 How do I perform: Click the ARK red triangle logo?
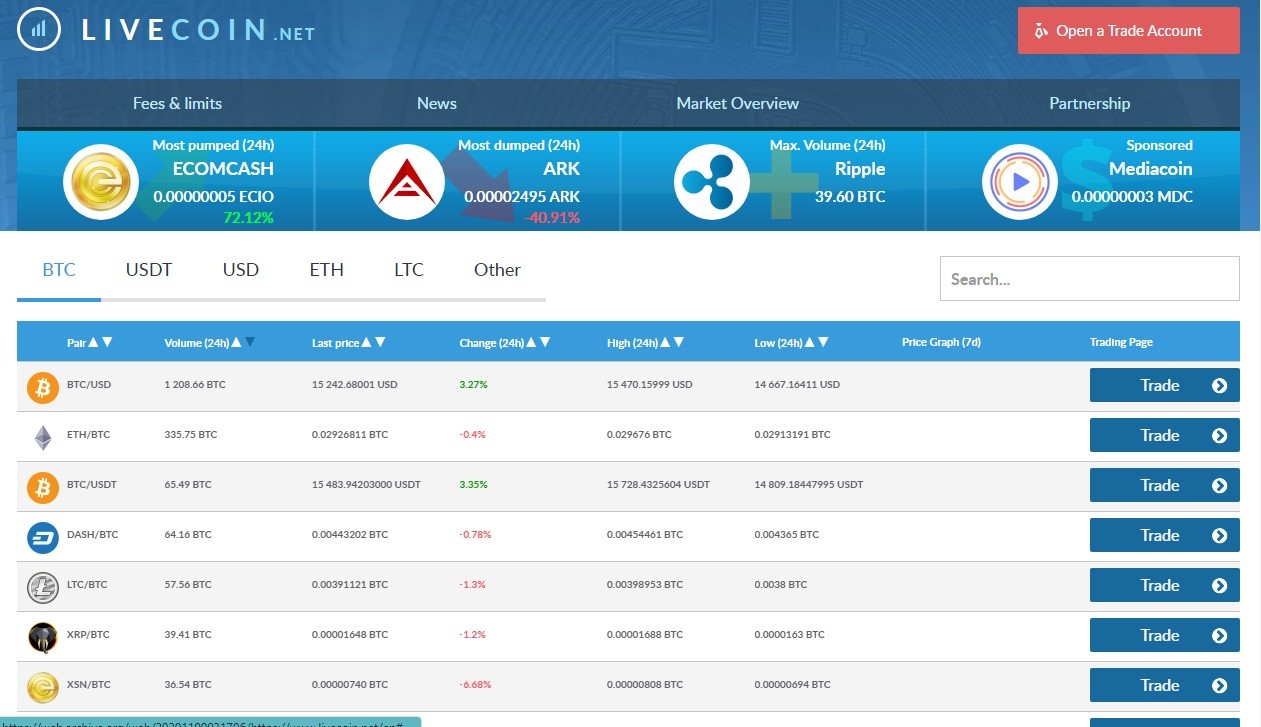click(x=406, y=182)
